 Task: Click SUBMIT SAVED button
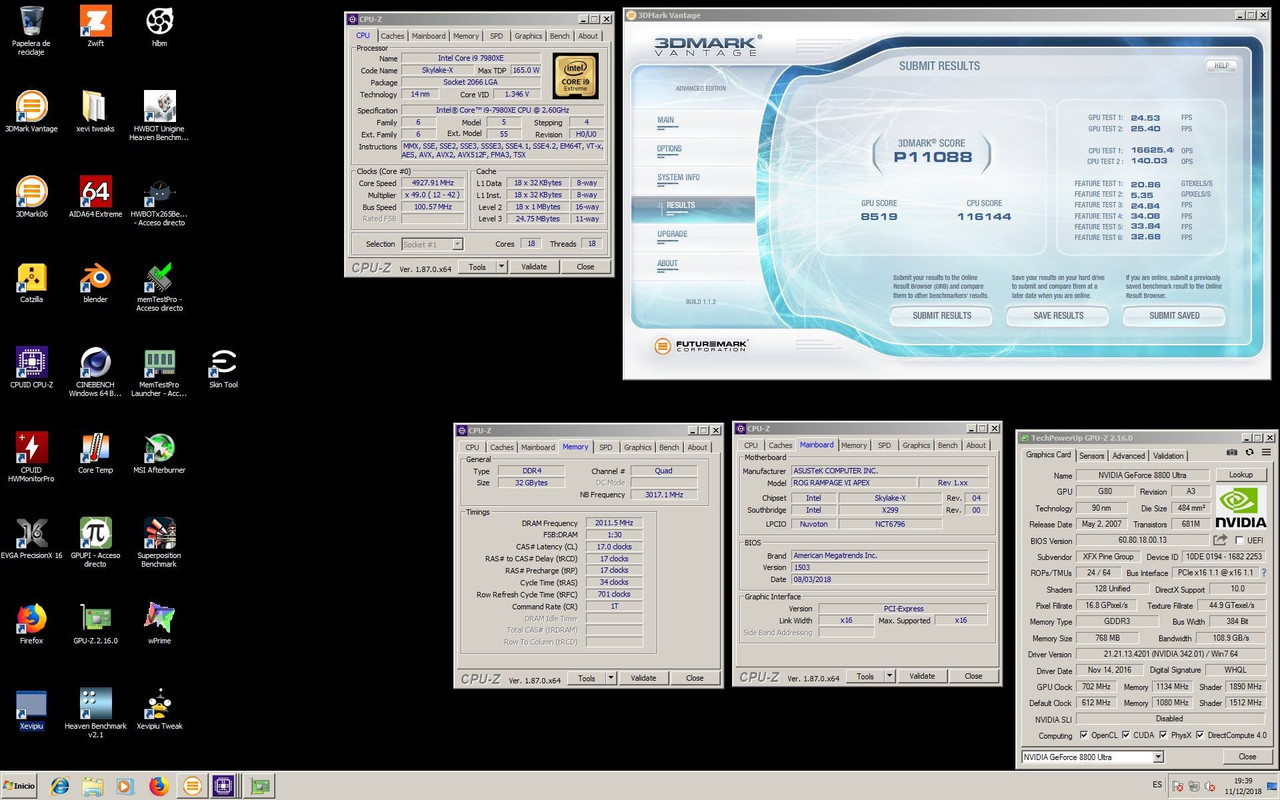1174,316
